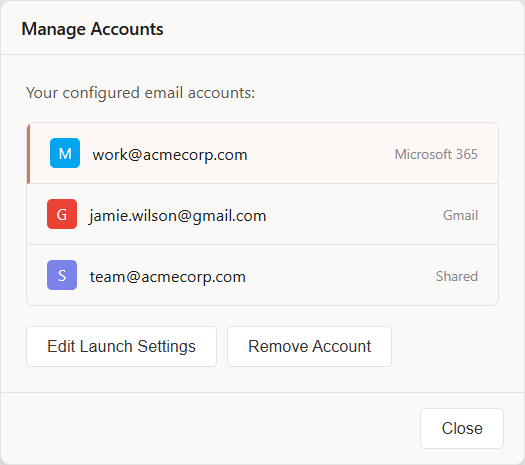This screenshot has width=525, height=465.
Task: Click the red G Gmail account icon
Action: (x=62, y=214)
